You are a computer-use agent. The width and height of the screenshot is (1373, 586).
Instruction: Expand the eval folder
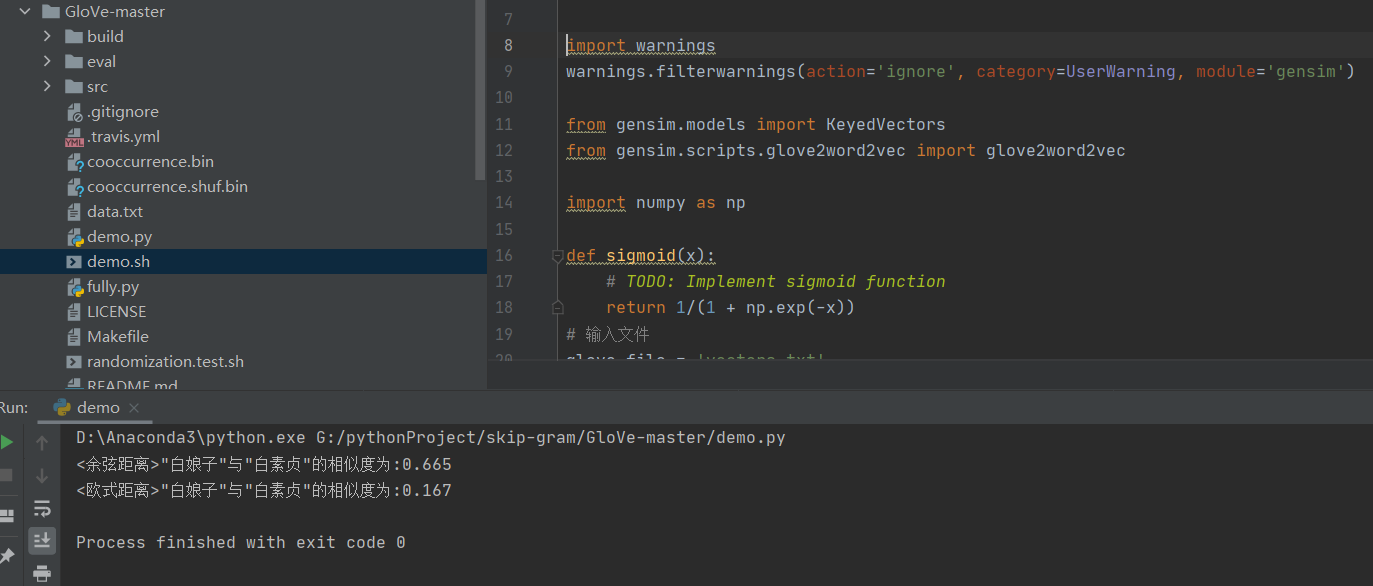tap(47, 61)
